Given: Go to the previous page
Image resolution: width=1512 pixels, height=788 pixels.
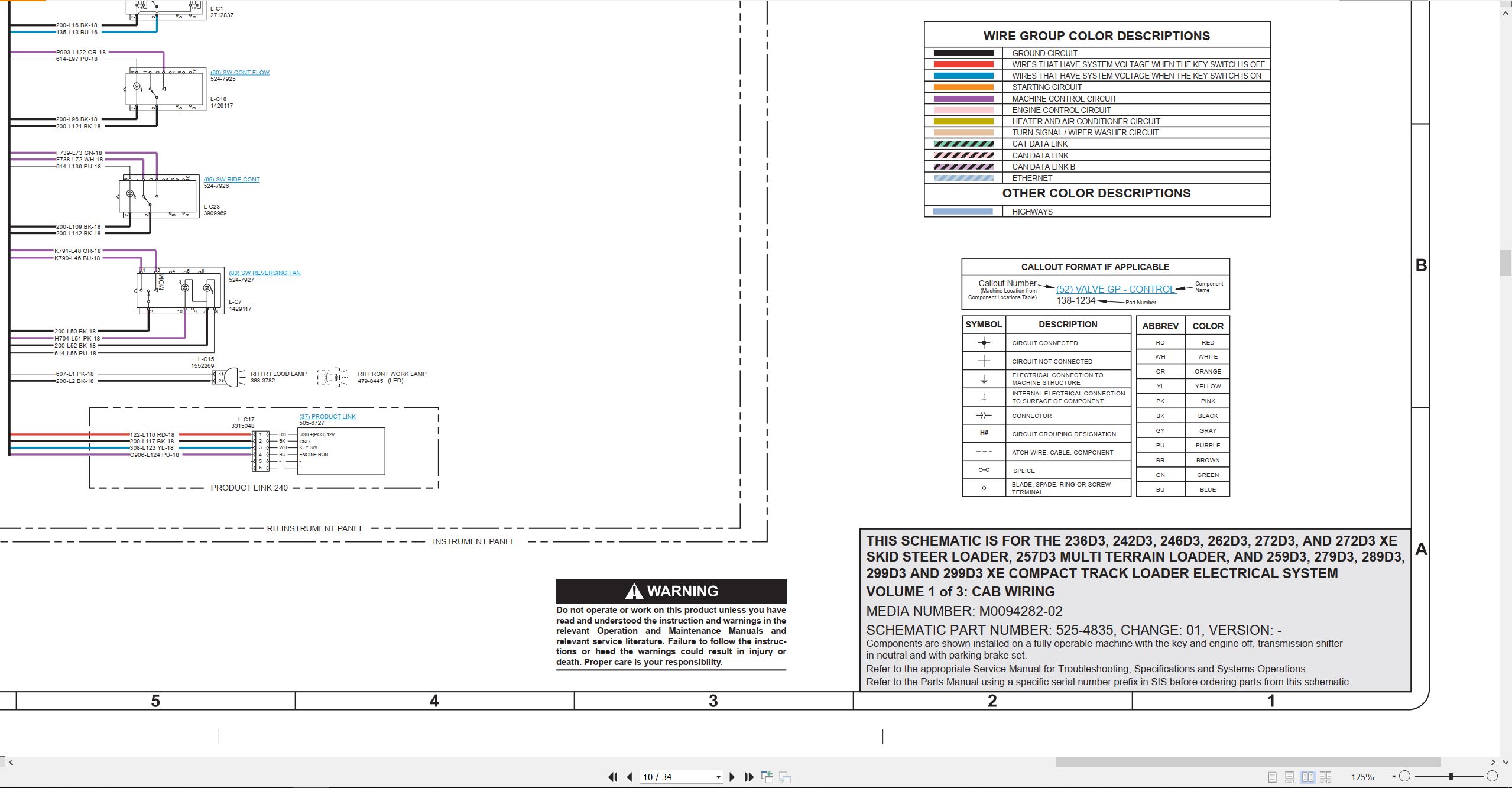Looking at the screenshot, I should (630, 777).
